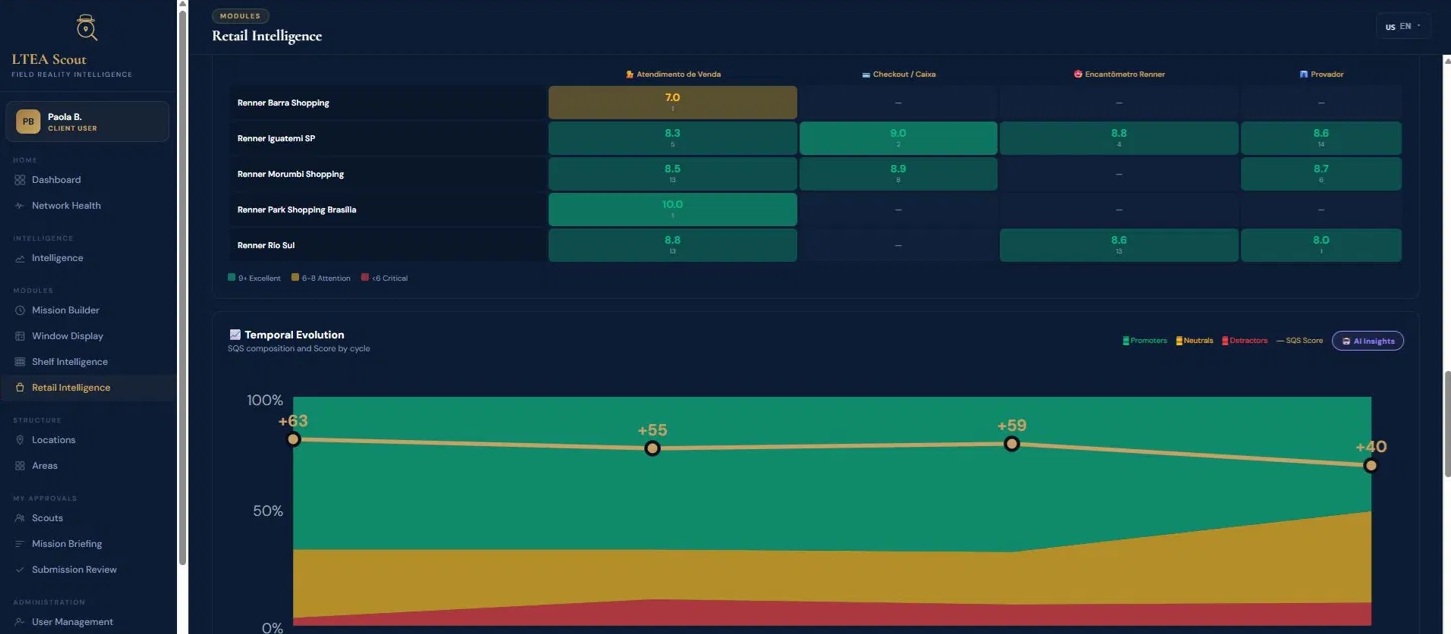This screenshot has width=1451, height=634.
Task: Click the Atendimento de Venda column icon
Action: (630, 74)
